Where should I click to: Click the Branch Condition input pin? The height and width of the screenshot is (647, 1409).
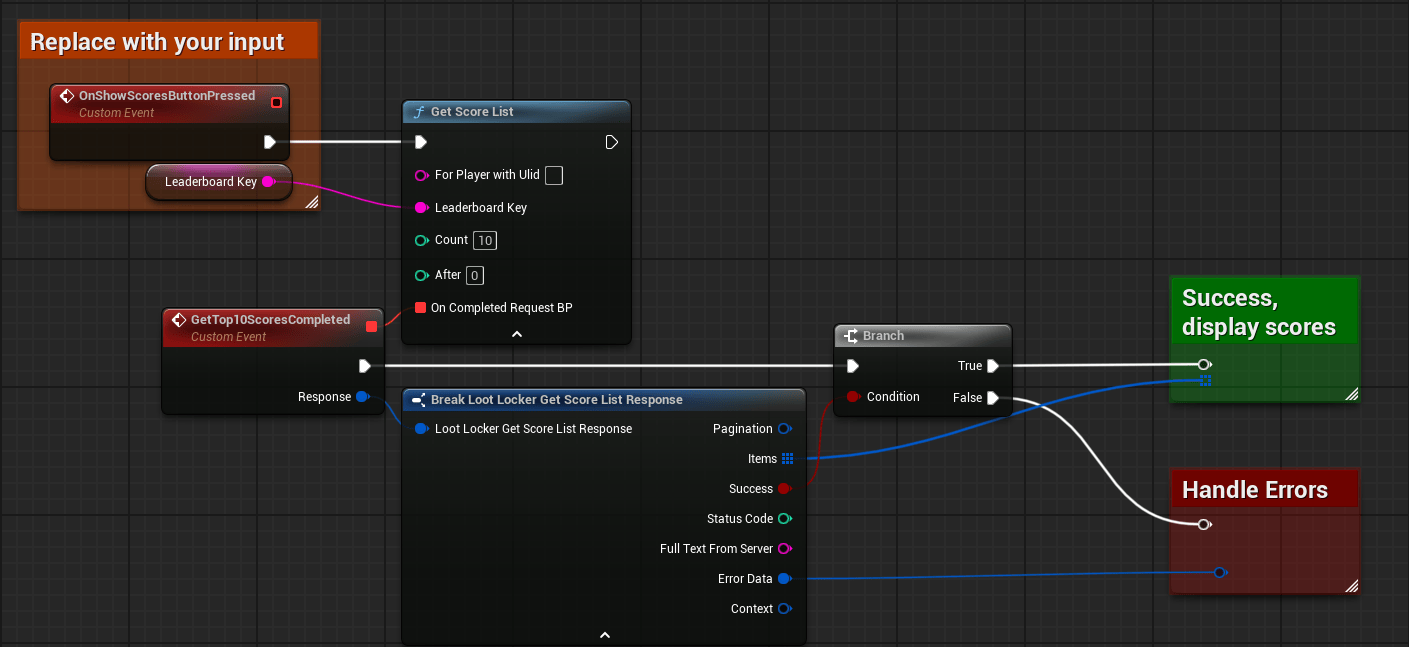tap(853, 397)
